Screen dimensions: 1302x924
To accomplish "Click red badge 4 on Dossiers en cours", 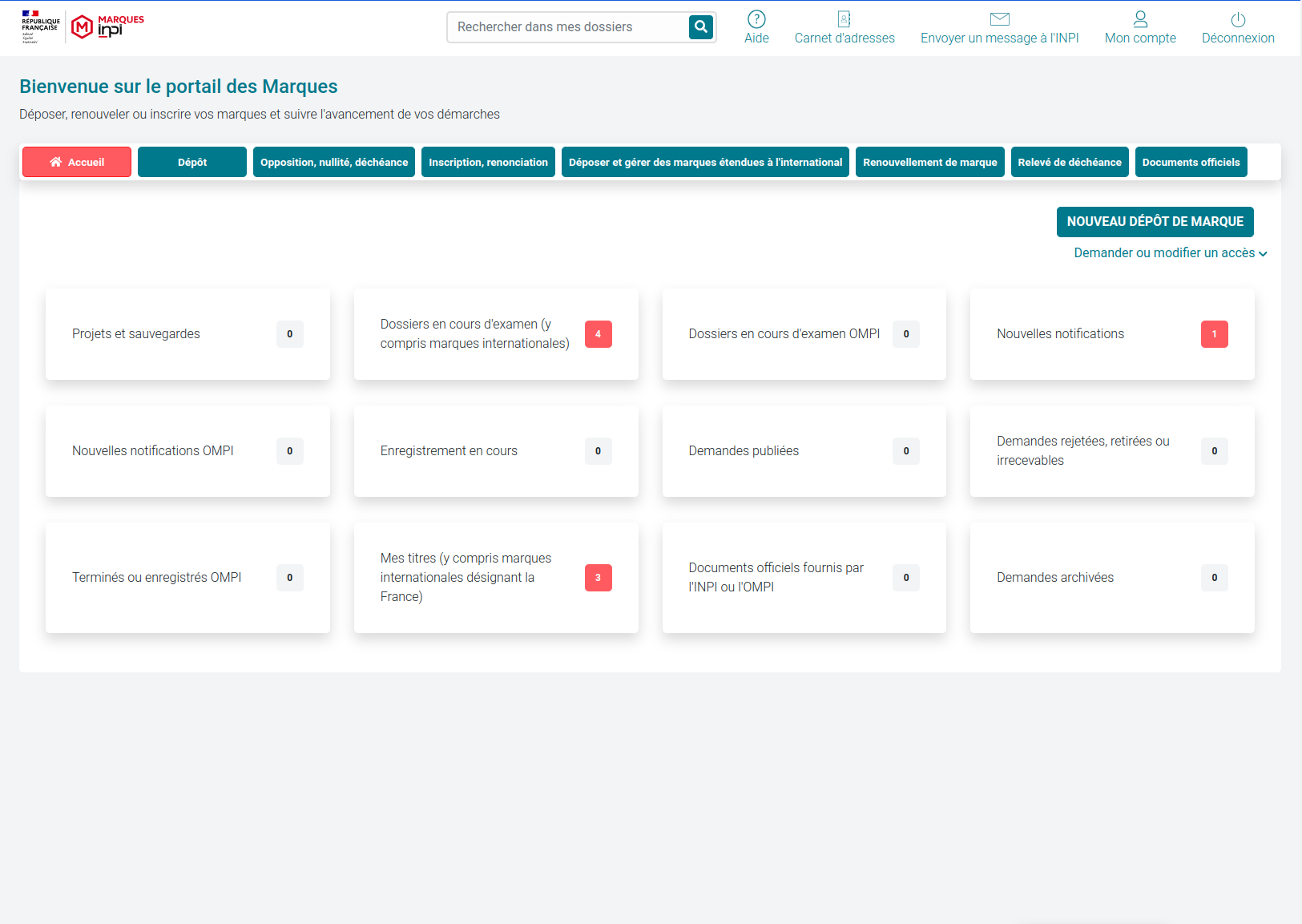I will [x=598, y=334].
